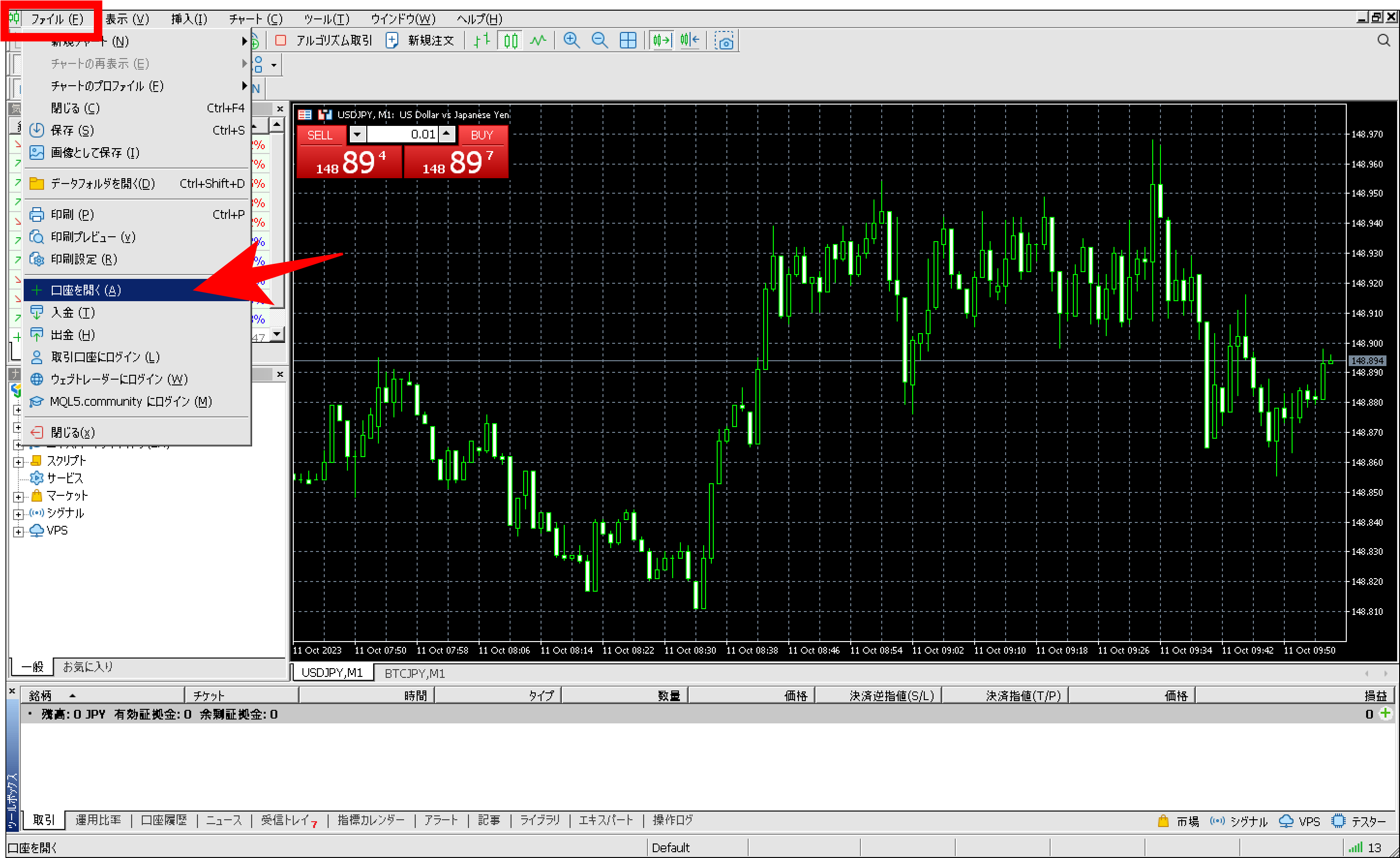This screenshot has width=1400, height=858.
Task: Open the lot volume dropdown arrow
Action: pyautogui.click(x=357, y=135)
